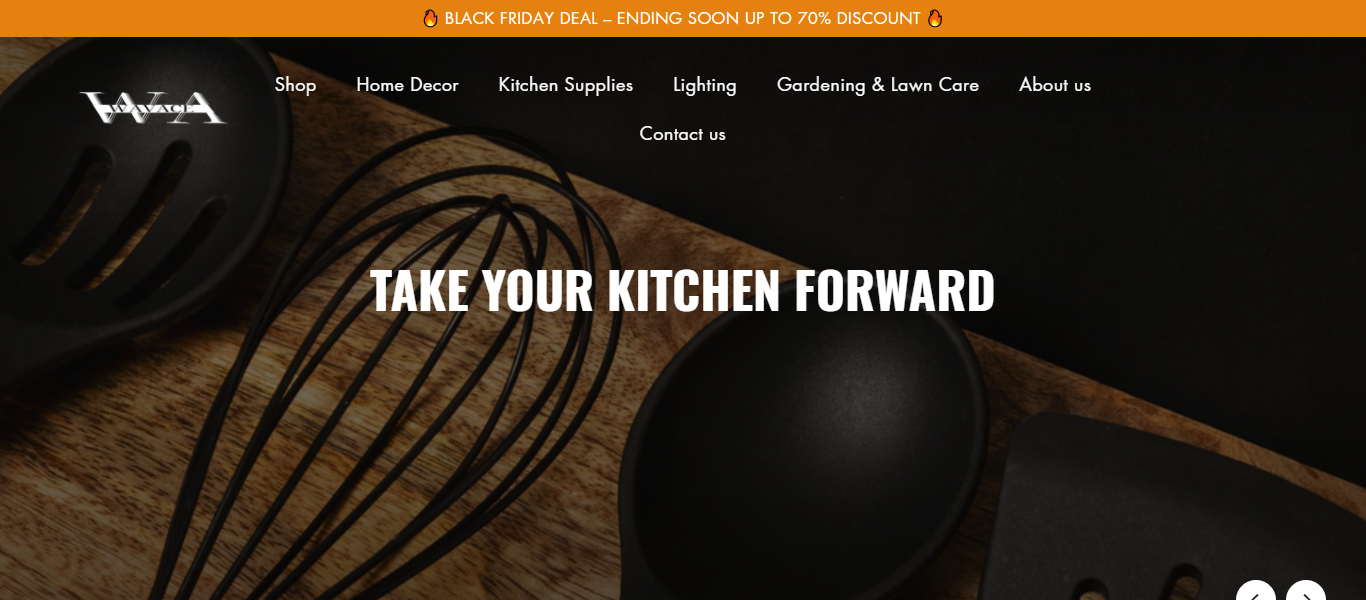This screenshot has width=1366, height=600.
Task: Visit the About us page
Action: [1054, 85]
